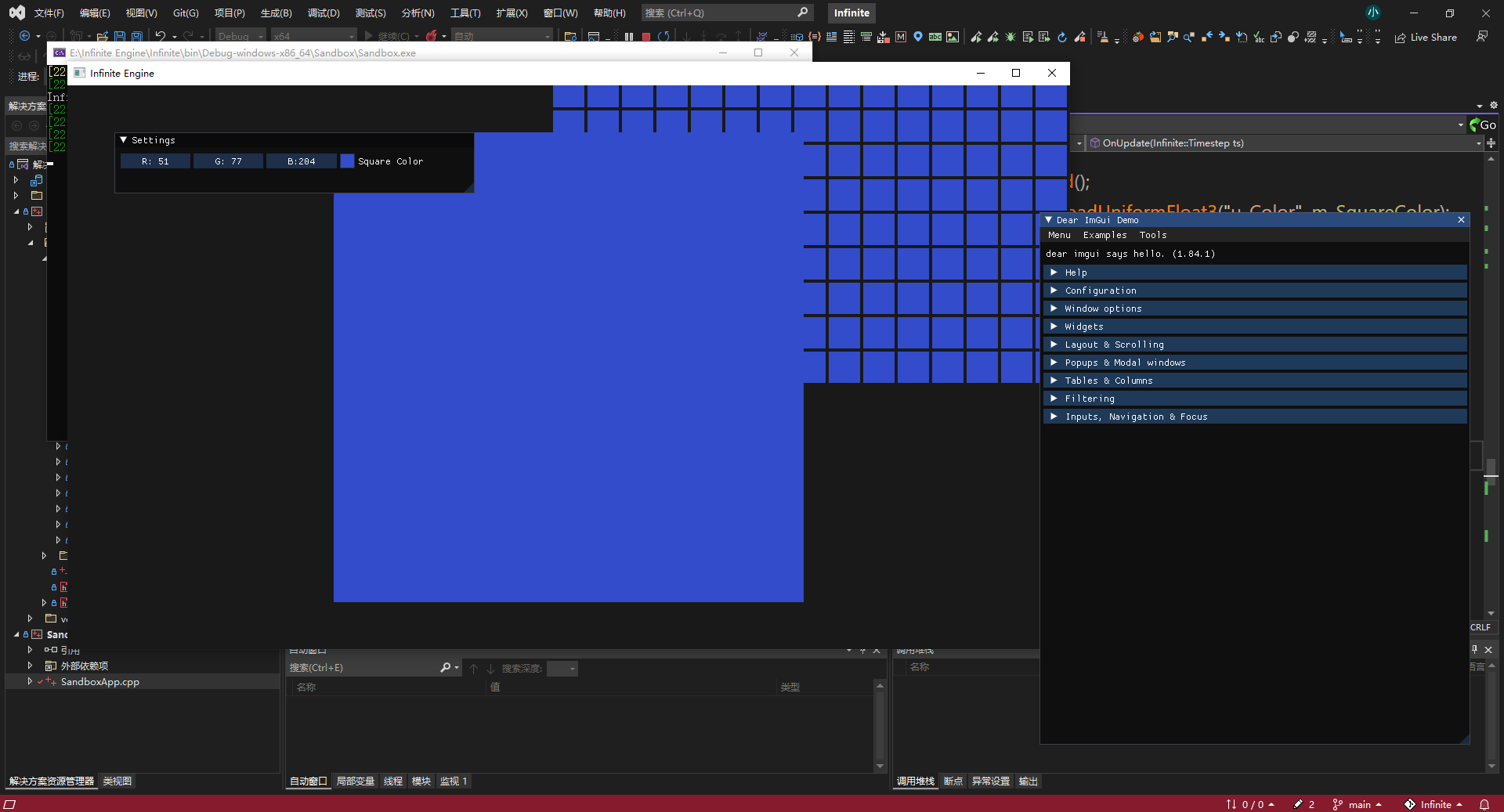
Task: Open notifications bell in status bar
Action: click(x=1484, y=804)
